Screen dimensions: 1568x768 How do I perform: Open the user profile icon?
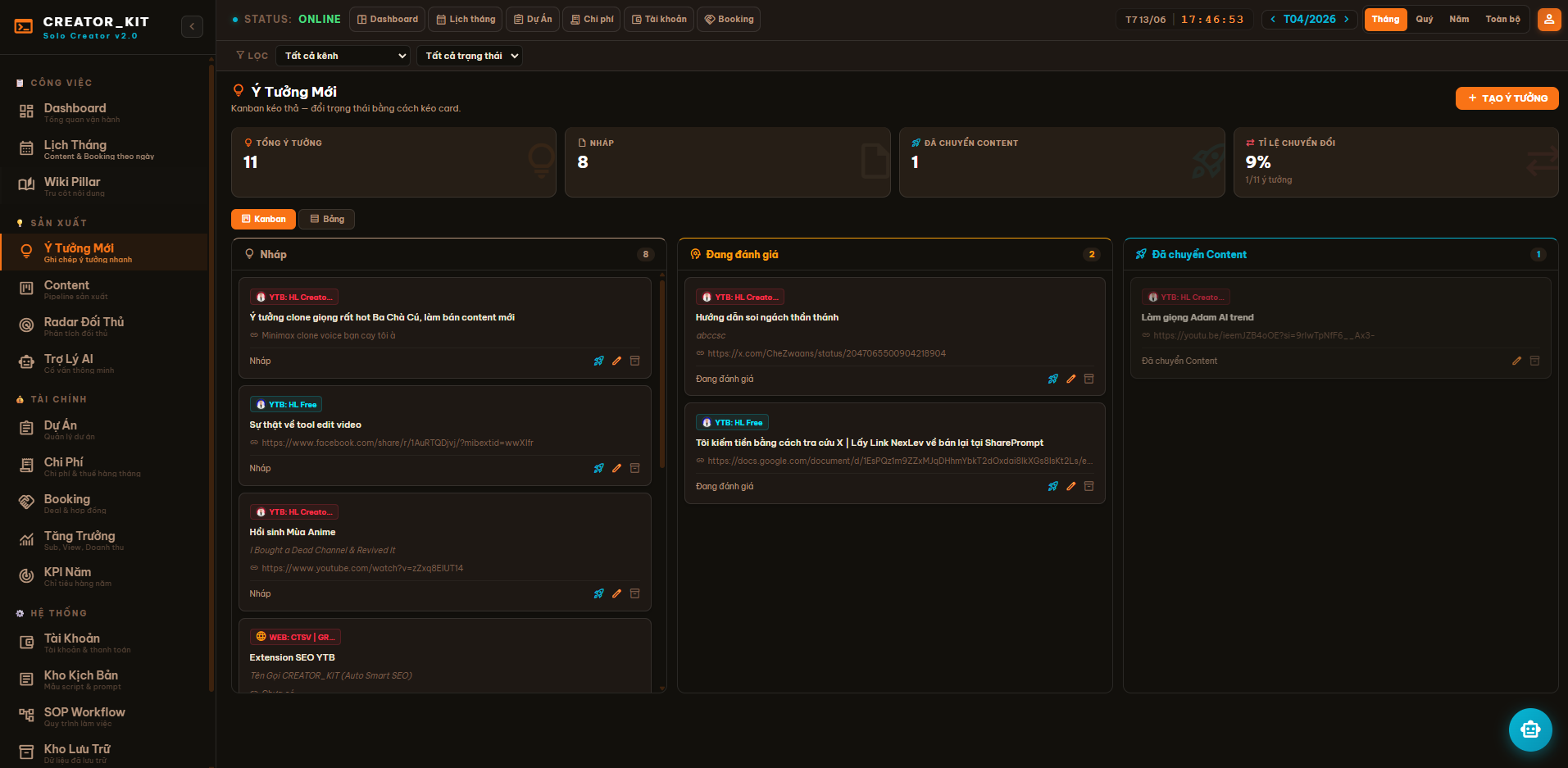(x=1548, y=20)
